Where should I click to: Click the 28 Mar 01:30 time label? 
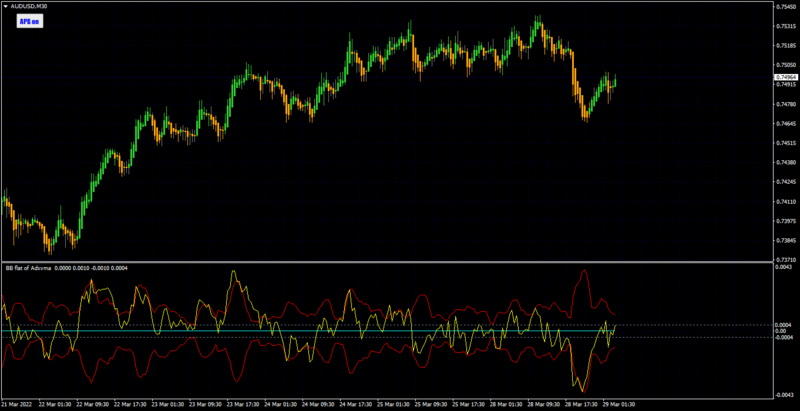point(506,403)
